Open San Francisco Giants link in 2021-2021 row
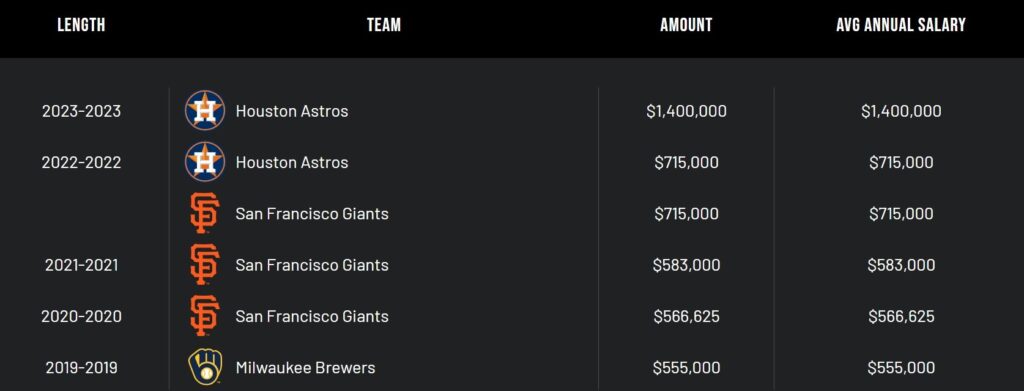1024x391 pixels. (x=312, y=265)
